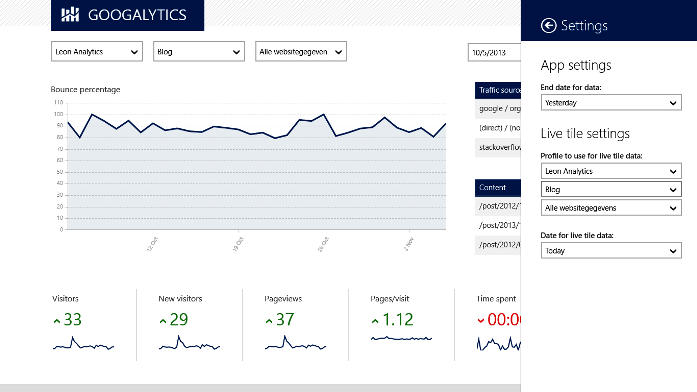Click the Pages/visit sparkline chart

pyautogui.click(x=401, y=339)
